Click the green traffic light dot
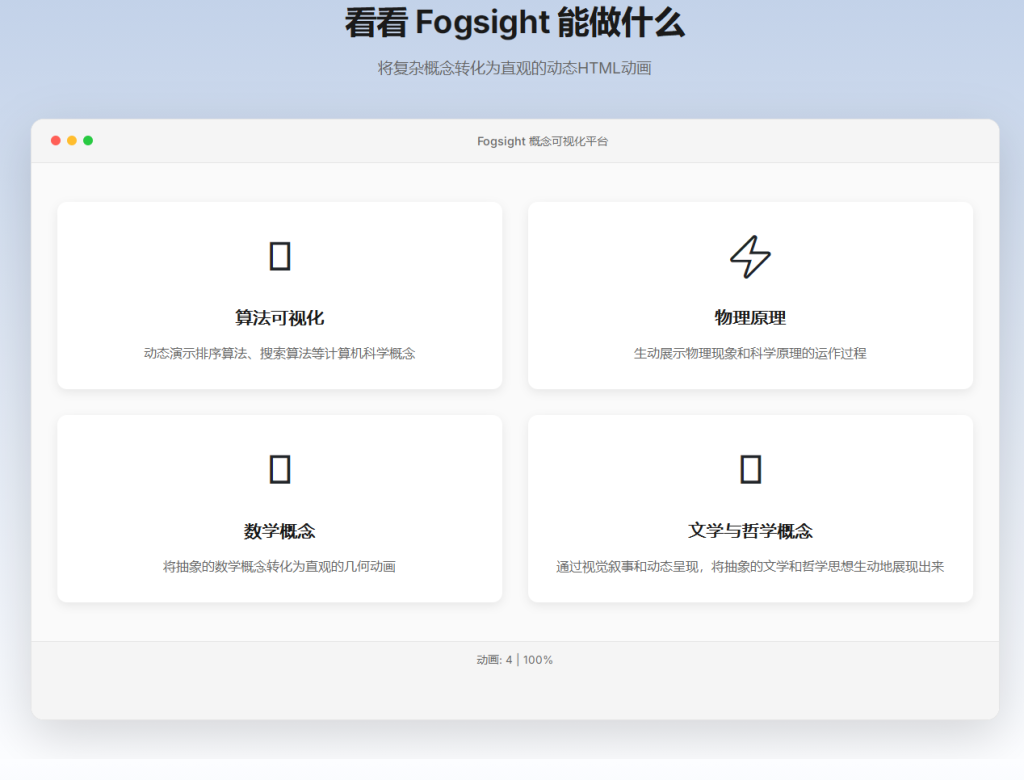The image size is (1024, 780). tap(88, 141)
